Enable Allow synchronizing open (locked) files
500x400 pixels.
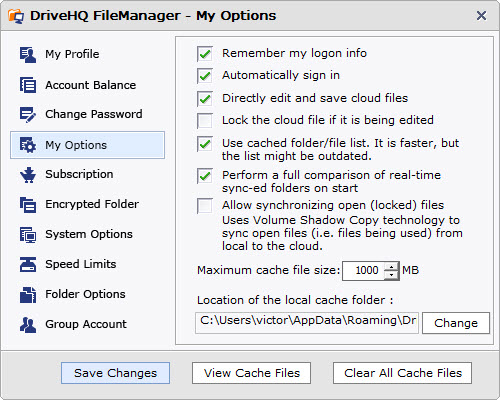tap(205, 206)
